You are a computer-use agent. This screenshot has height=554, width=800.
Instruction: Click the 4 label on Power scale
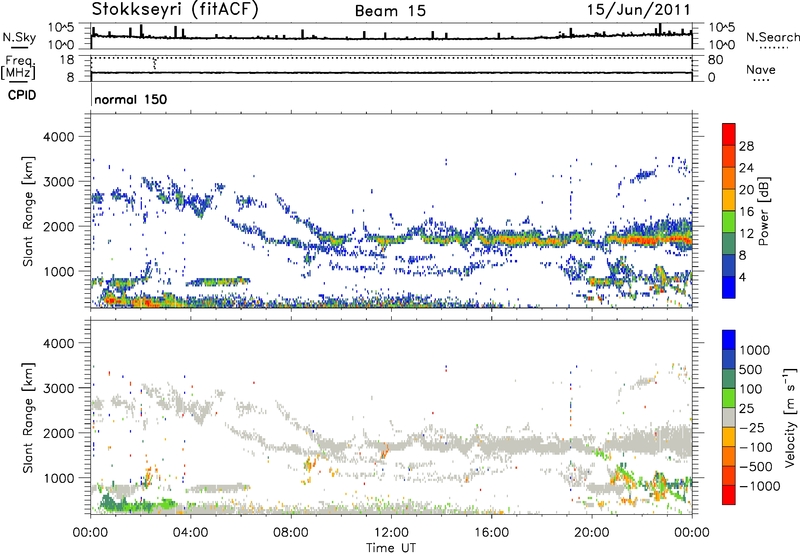(743, 278)
